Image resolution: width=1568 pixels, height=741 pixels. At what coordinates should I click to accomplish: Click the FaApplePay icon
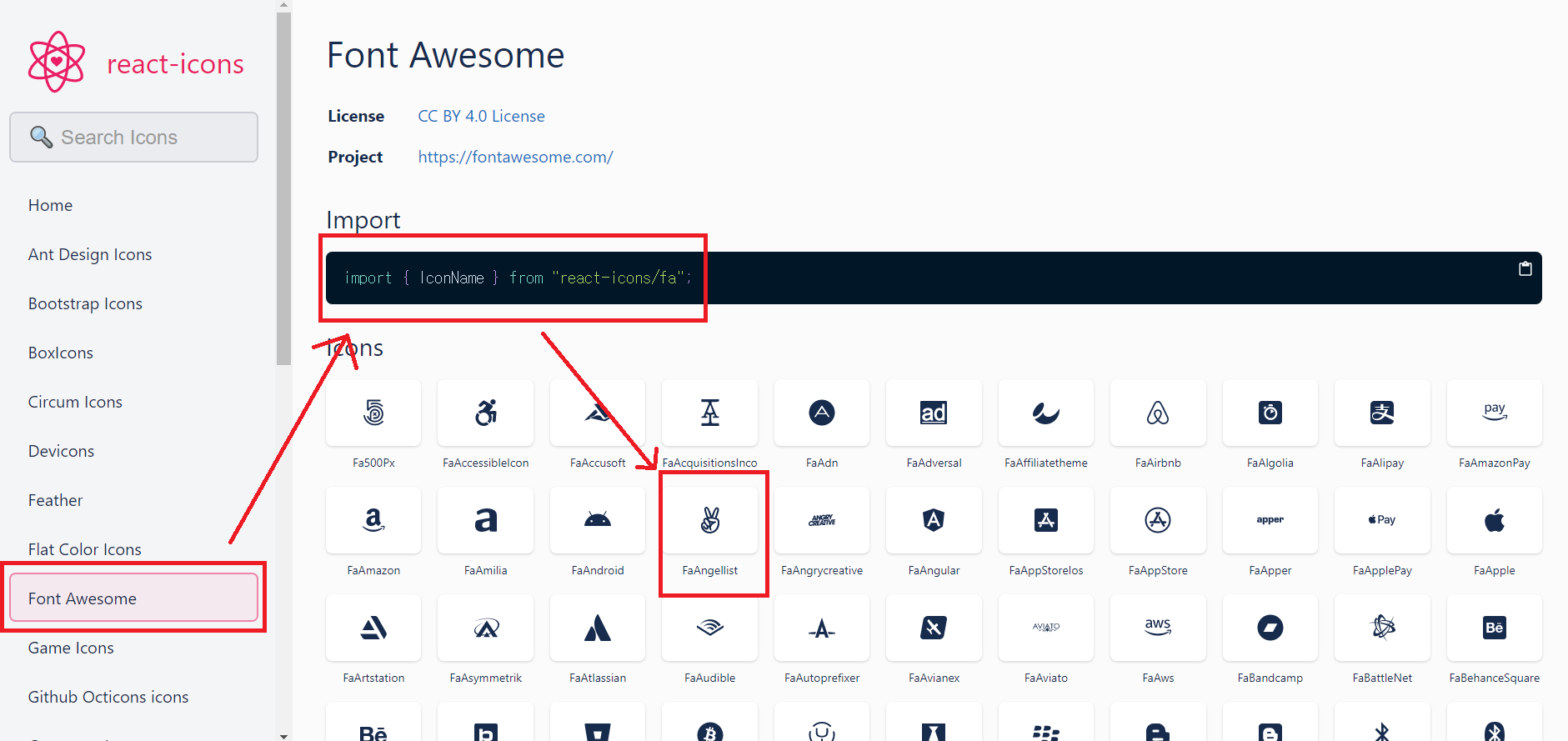[x=1382, y=520]
